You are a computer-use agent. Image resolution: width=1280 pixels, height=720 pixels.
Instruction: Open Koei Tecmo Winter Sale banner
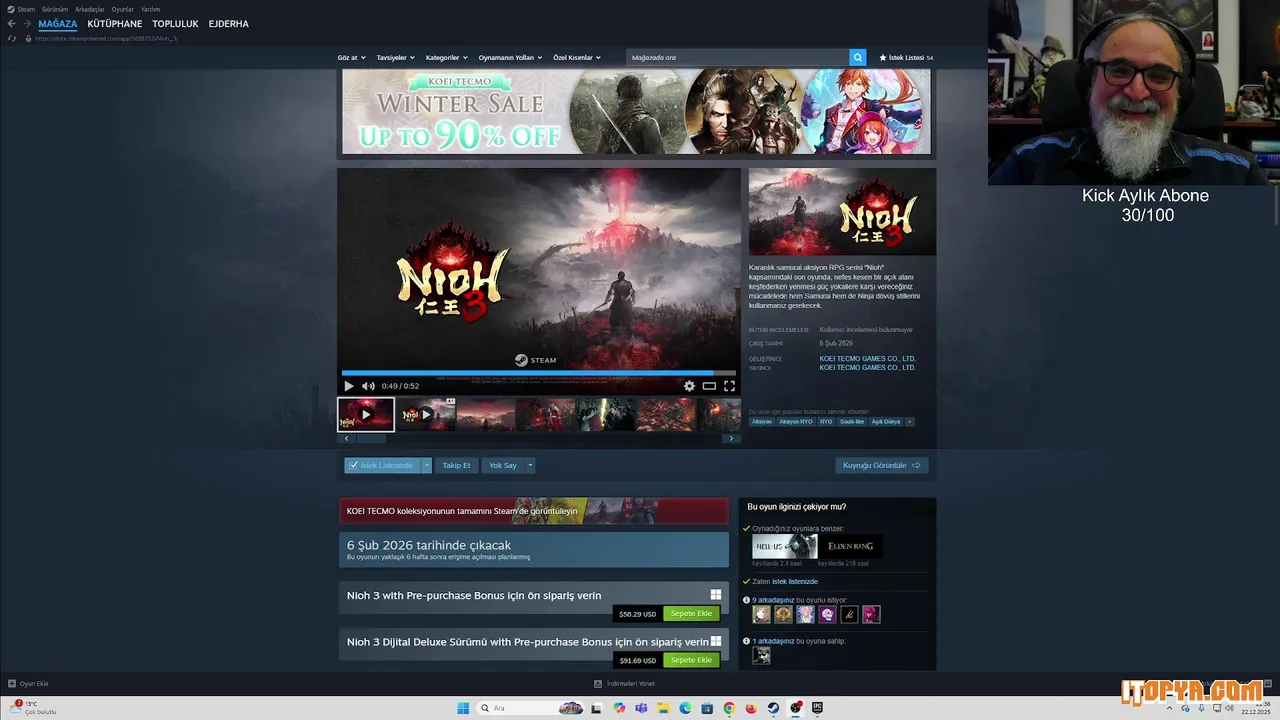pos(636,111)
